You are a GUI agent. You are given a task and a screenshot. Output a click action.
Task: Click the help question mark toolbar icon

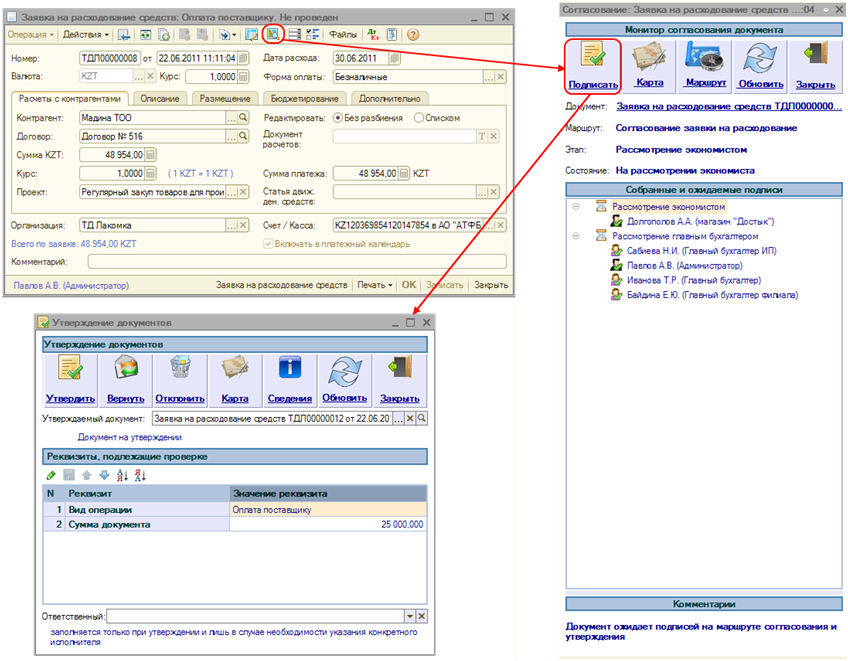point(412,35)
